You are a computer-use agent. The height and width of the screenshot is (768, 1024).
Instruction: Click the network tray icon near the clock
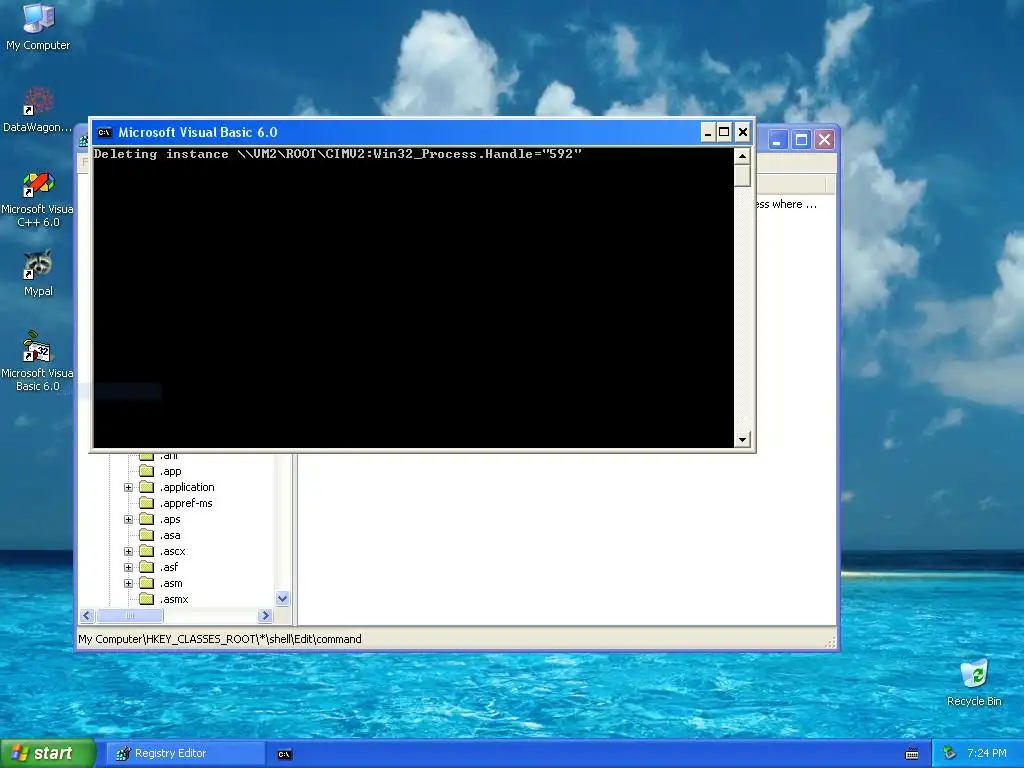pyautogui.click(x=950, y=754)
